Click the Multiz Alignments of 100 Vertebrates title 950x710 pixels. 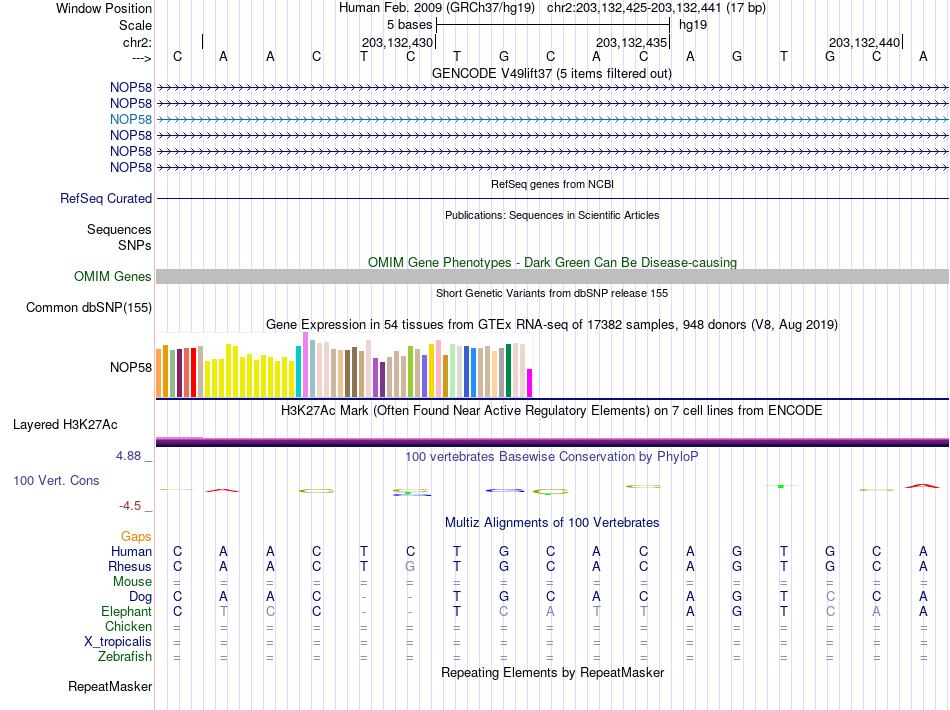point(552,522)
